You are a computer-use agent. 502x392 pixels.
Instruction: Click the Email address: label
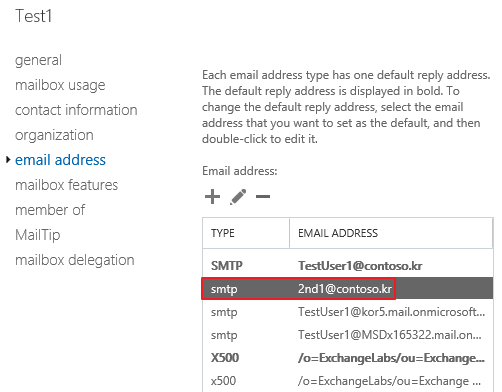point(240,171)
